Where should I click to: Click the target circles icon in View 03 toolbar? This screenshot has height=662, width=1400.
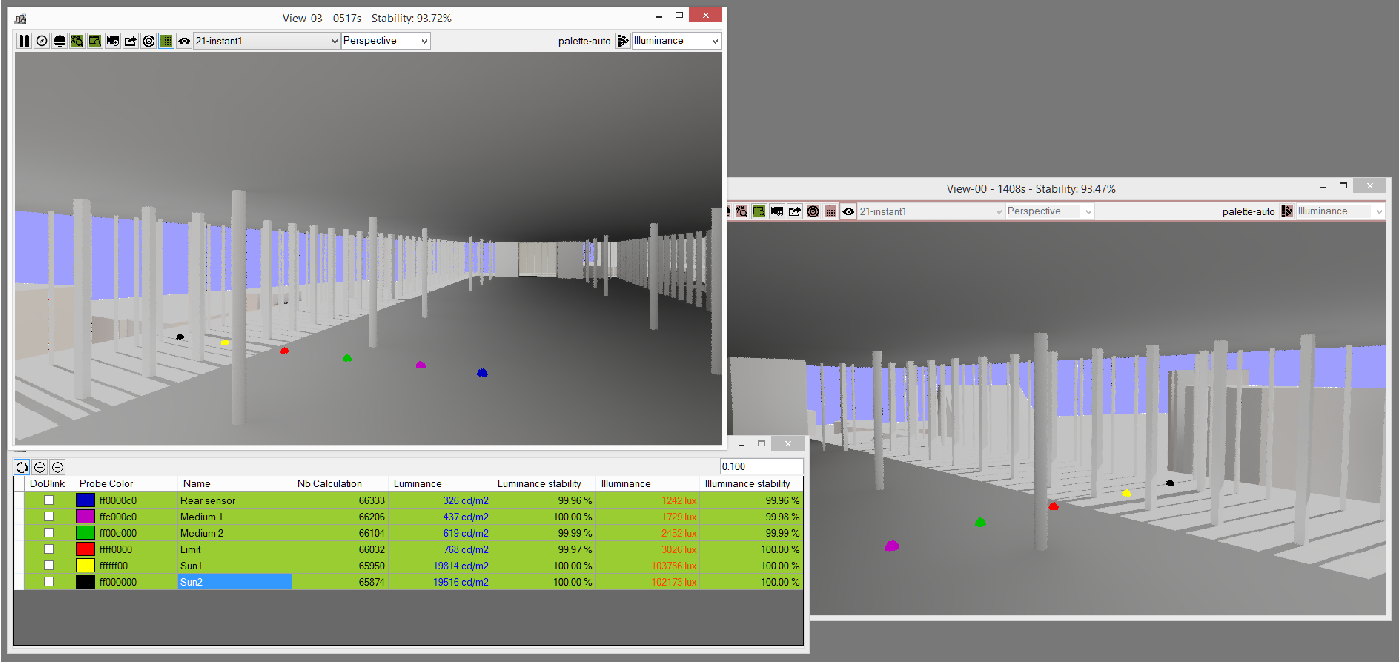pos(148,41)
